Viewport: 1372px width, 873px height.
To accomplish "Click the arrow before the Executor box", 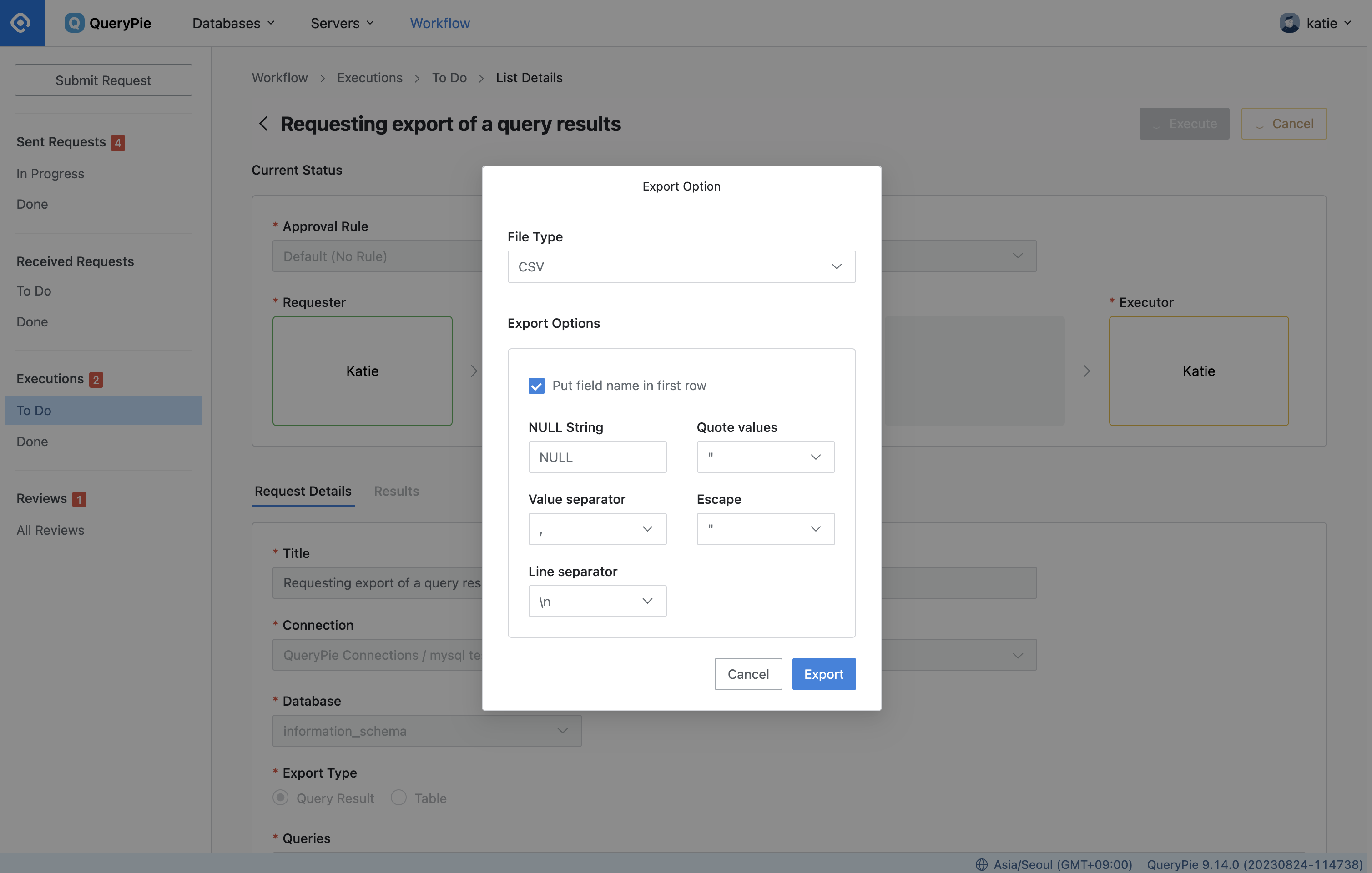I will pos(1087,371).
